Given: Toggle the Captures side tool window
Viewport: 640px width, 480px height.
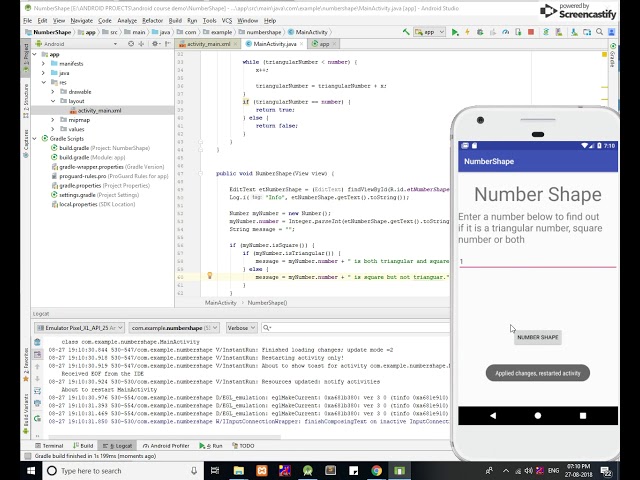Looking at the screenshot, I should (26, 144).
